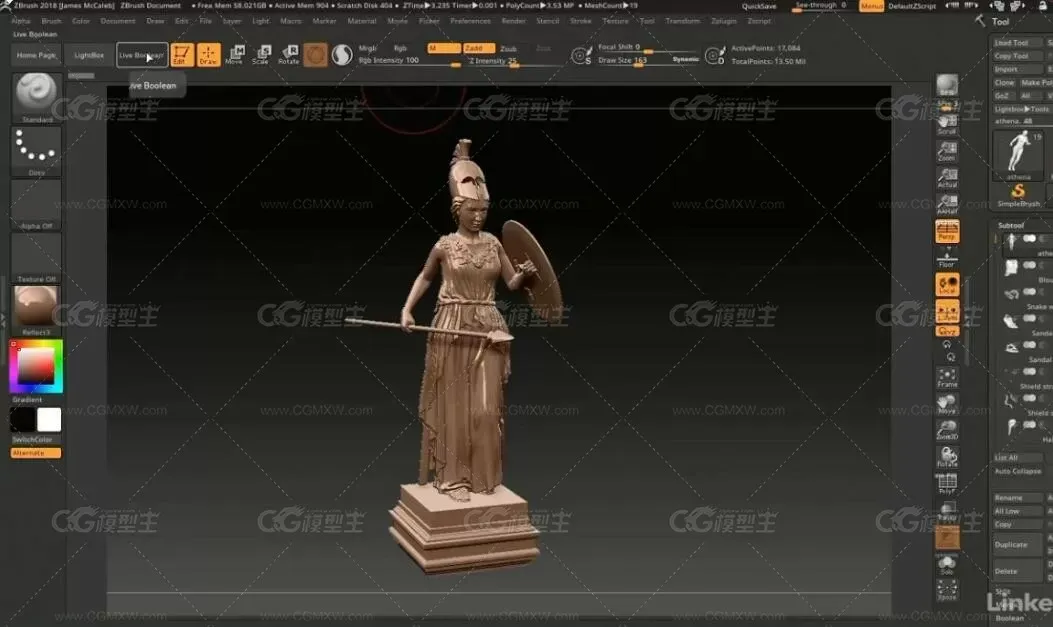Enable the Rgb channel button
1053x627 pixels.
click(x=400, y=48)
